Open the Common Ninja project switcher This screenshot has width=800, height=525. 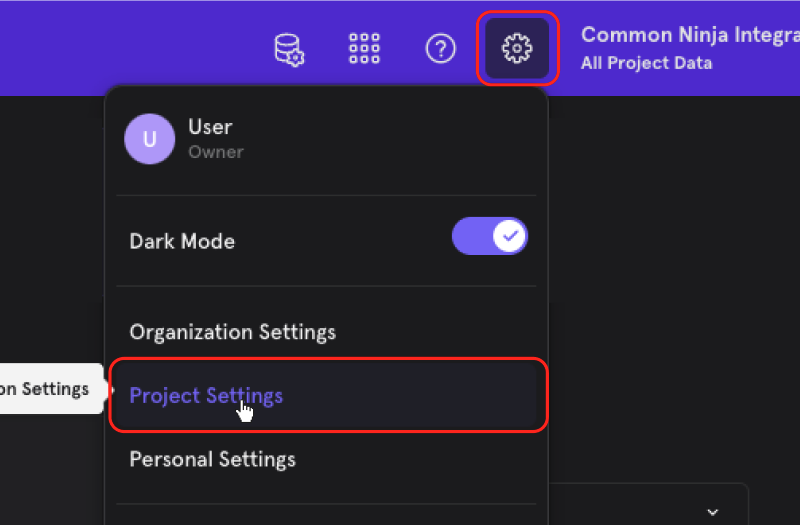[x=690, y=35]
